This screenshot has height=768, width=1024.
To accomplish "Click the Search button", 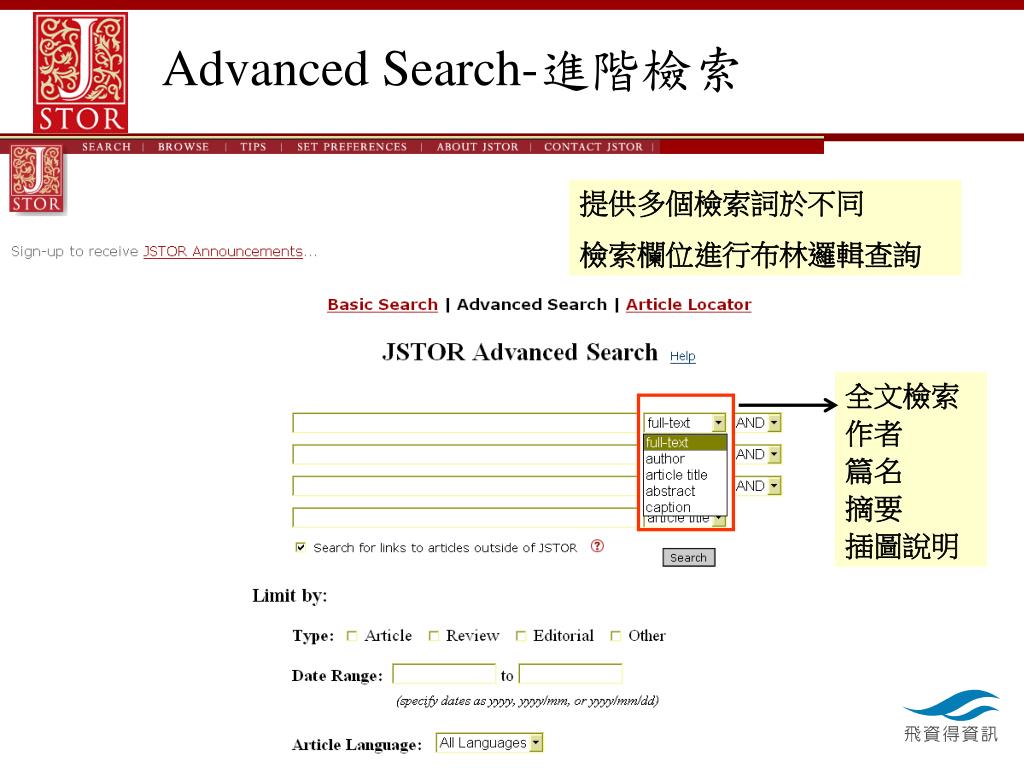I will [x=688, y=558].
